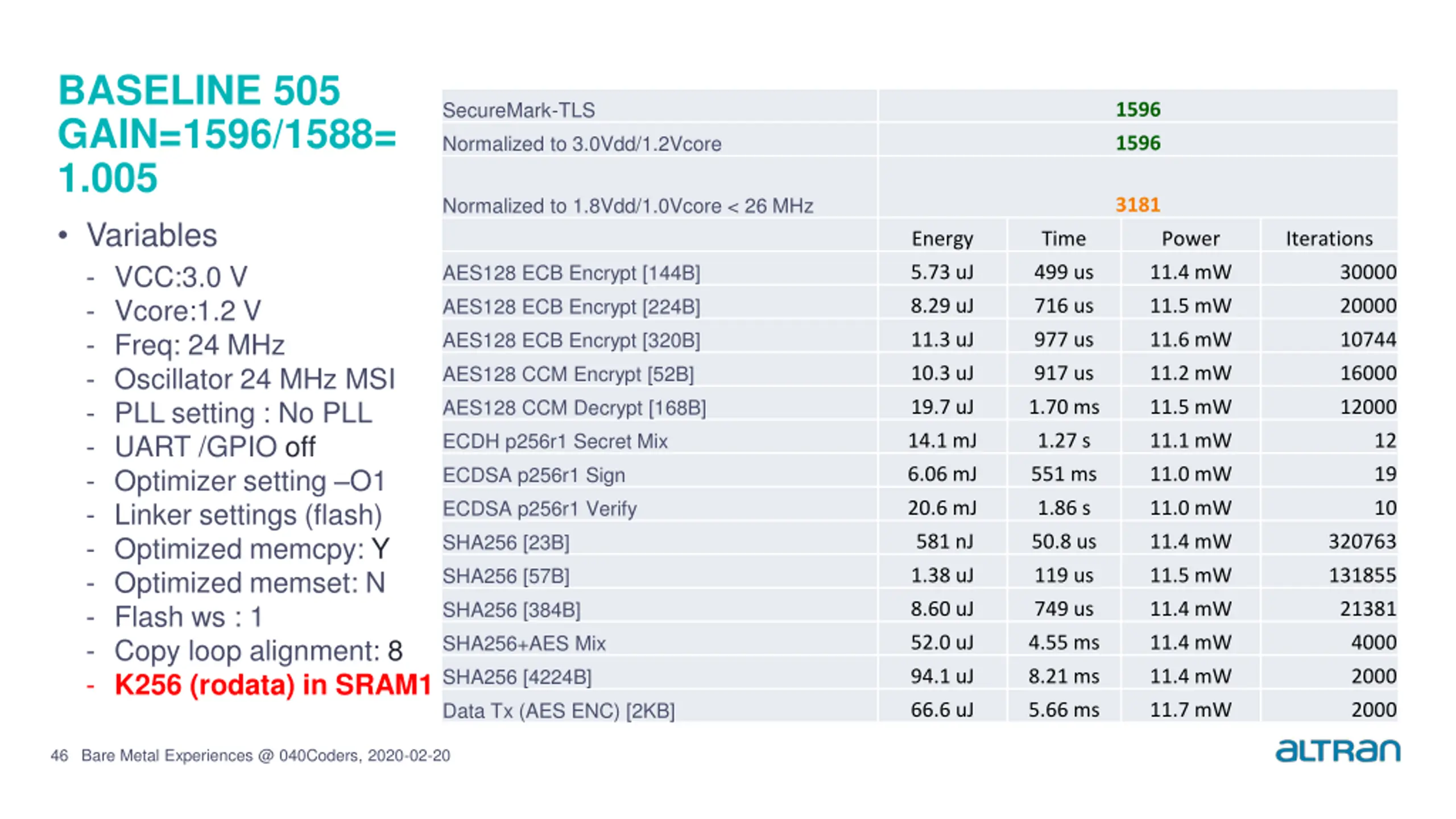
Task: Click the Iterations column header
Action: coord(1329,238)
